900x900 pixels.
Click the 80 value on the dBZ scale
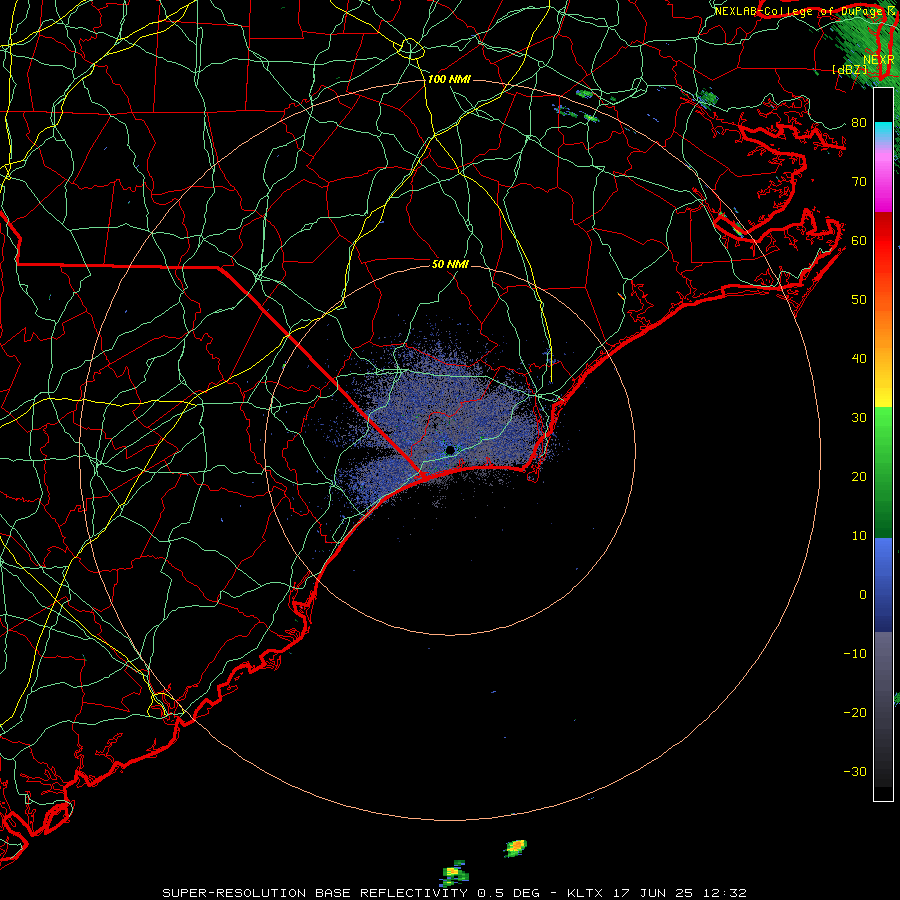[x=859, y=123]
